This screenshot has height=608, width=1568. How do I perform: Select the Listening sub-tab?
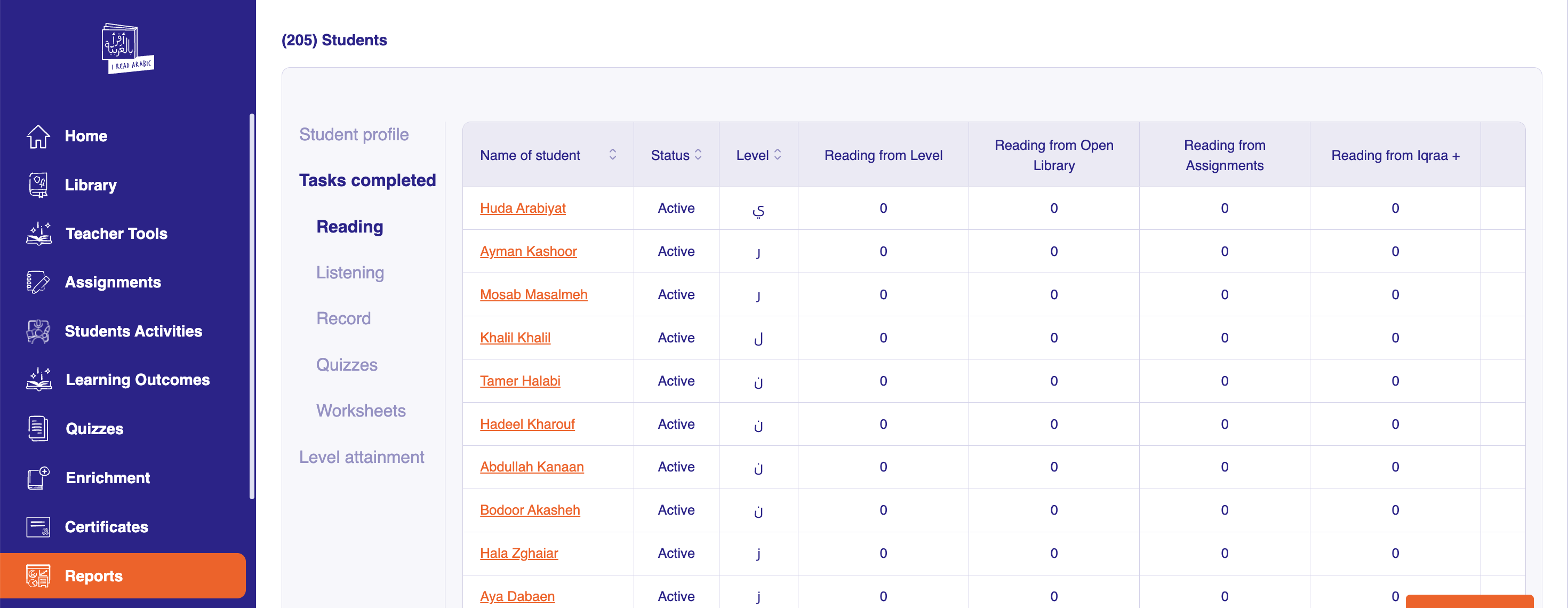350,273
